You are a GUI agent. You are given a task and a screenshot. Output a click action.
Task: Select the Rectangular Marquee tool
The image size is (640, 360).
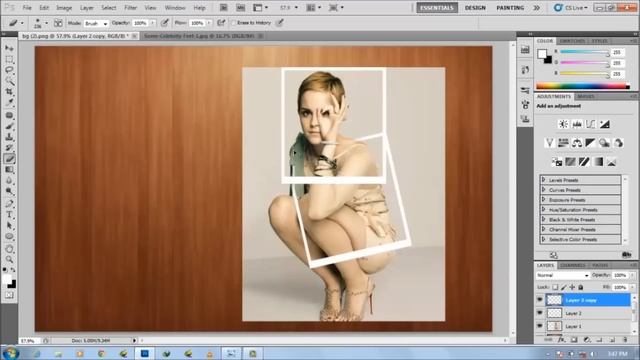point(9,60)
